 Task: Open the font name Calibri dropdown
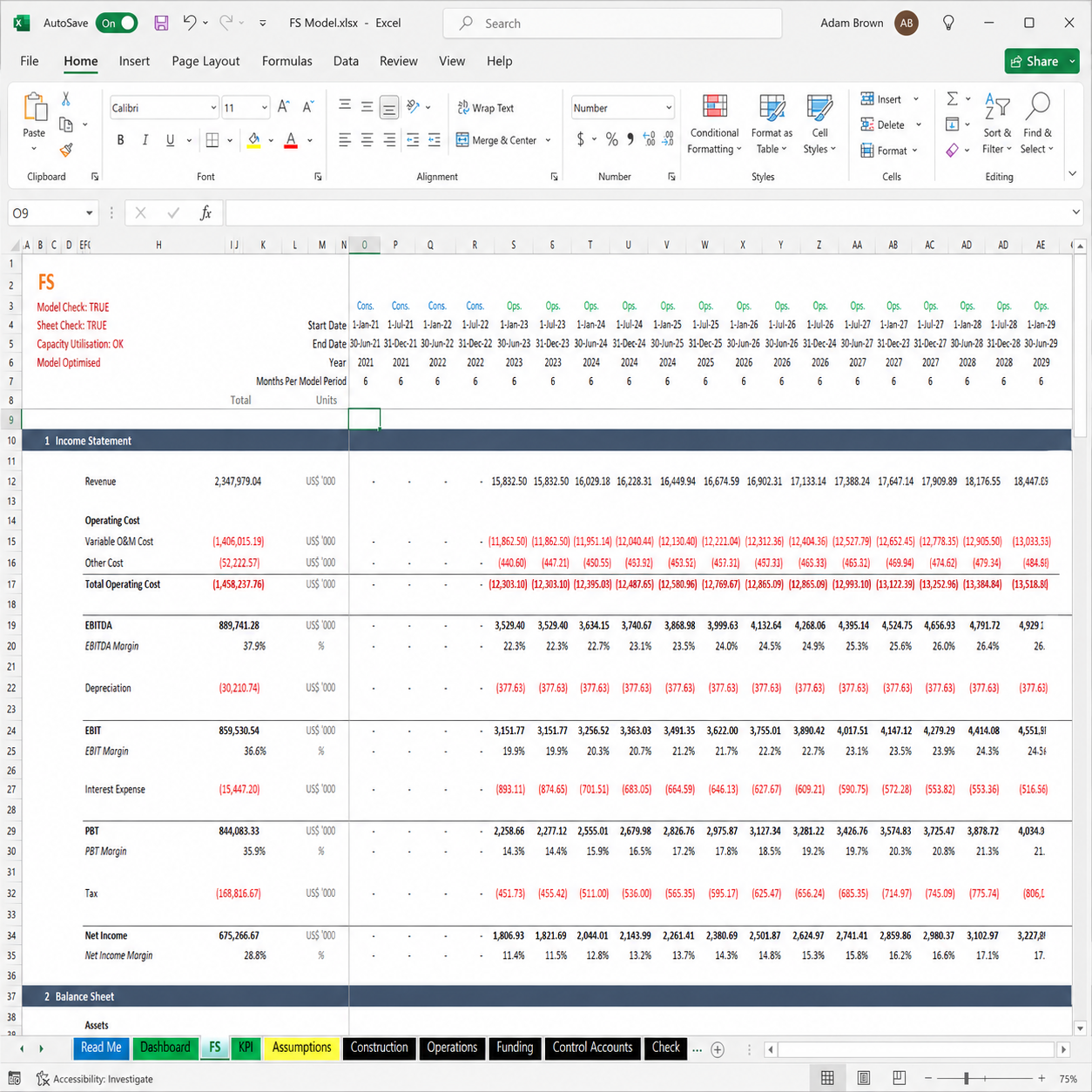point(213,108)
